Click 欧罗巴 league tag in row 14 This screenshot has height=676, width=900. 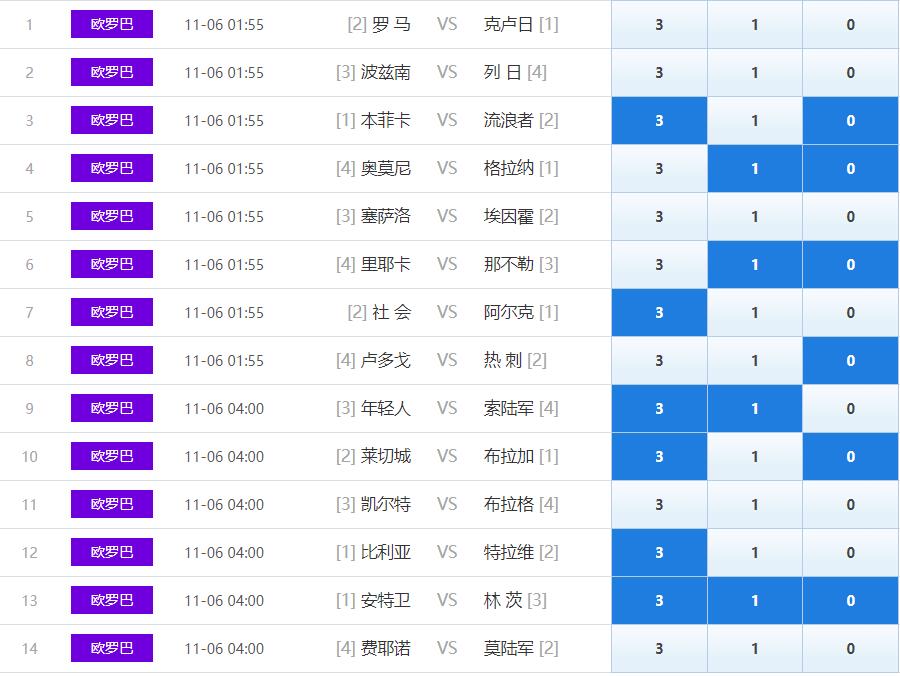(112, 648)
